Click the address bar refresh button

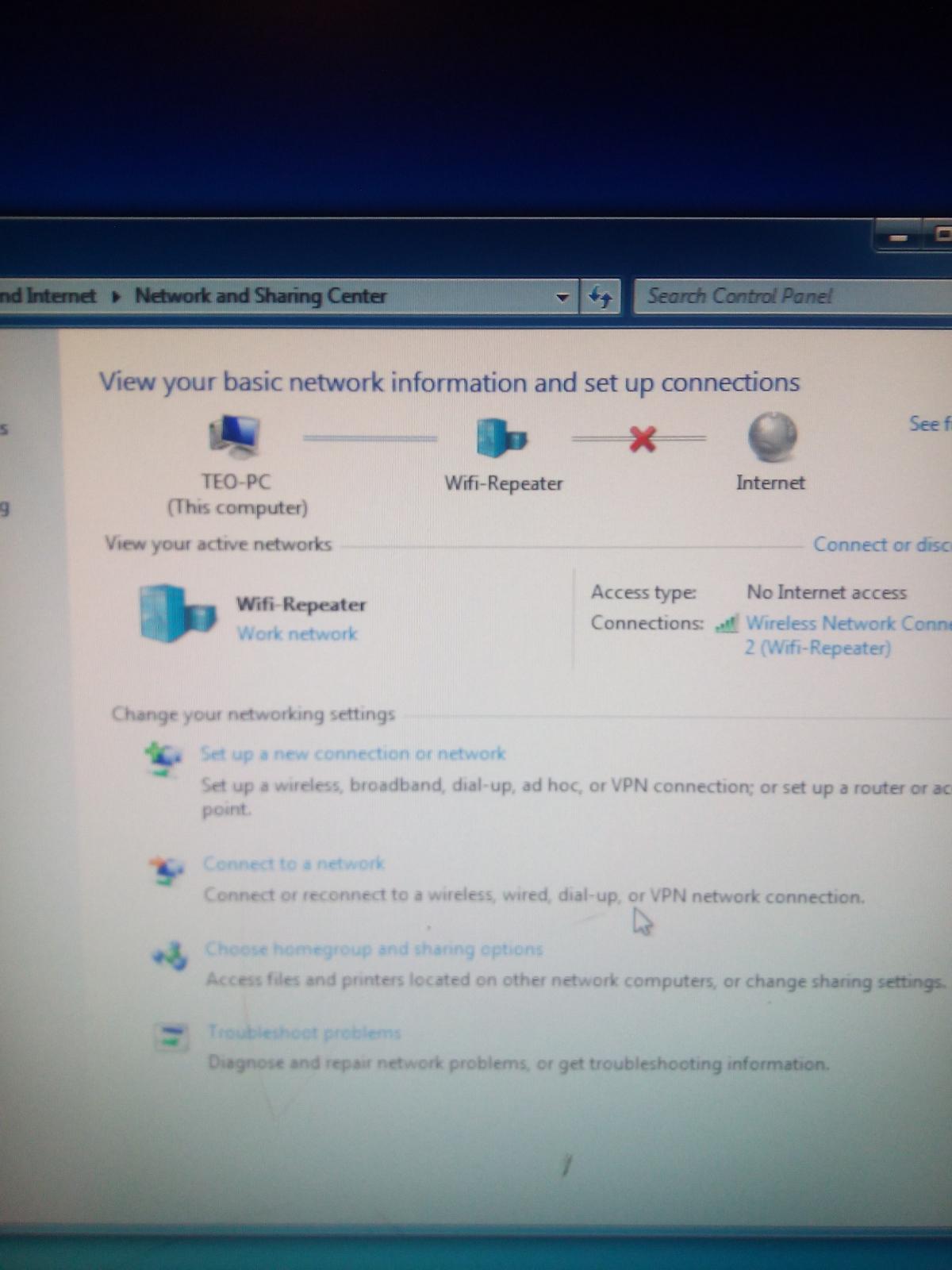(x=601, y=298)
